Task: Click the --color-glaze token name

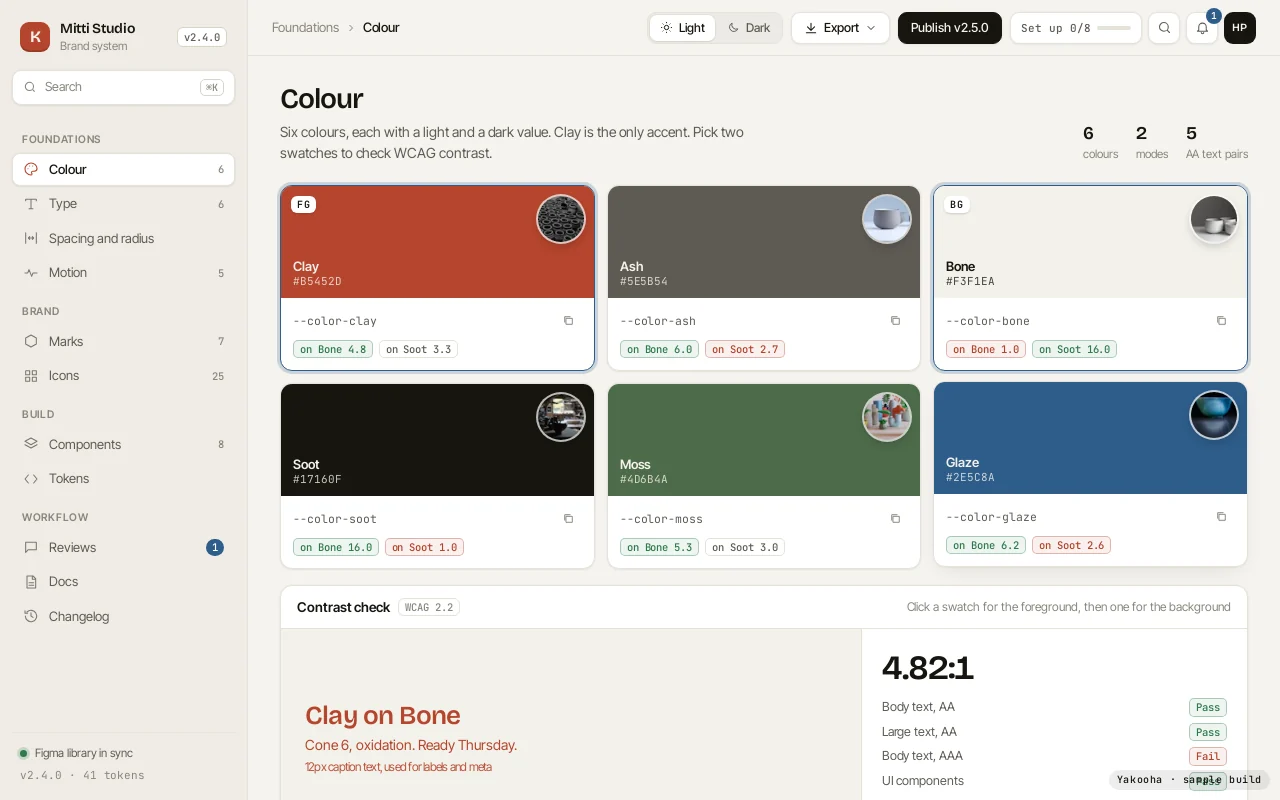Action: tap(991, 517)
